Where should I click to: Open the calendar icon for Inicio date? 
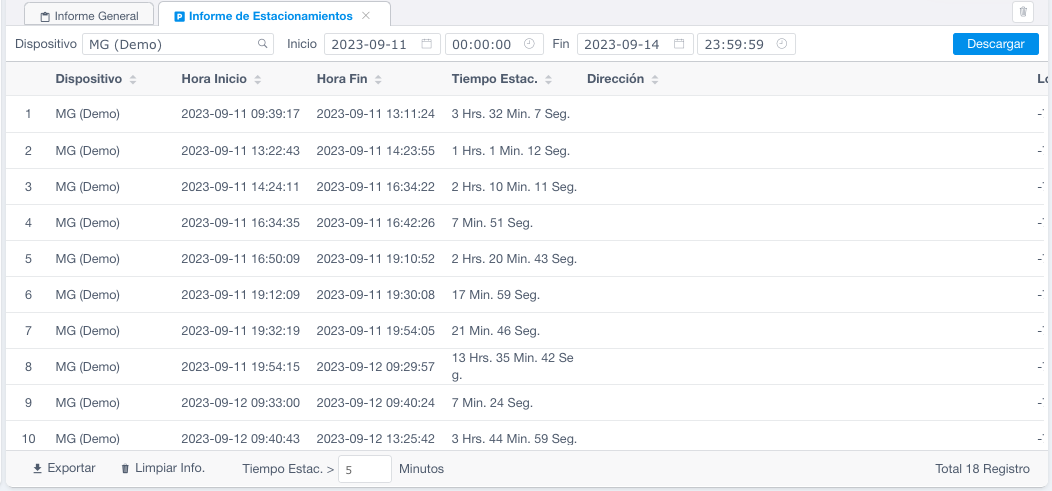pos(427,44)
